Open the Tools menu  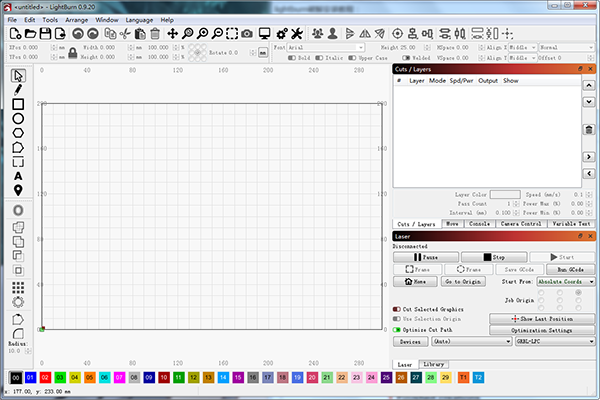point(50,20)
